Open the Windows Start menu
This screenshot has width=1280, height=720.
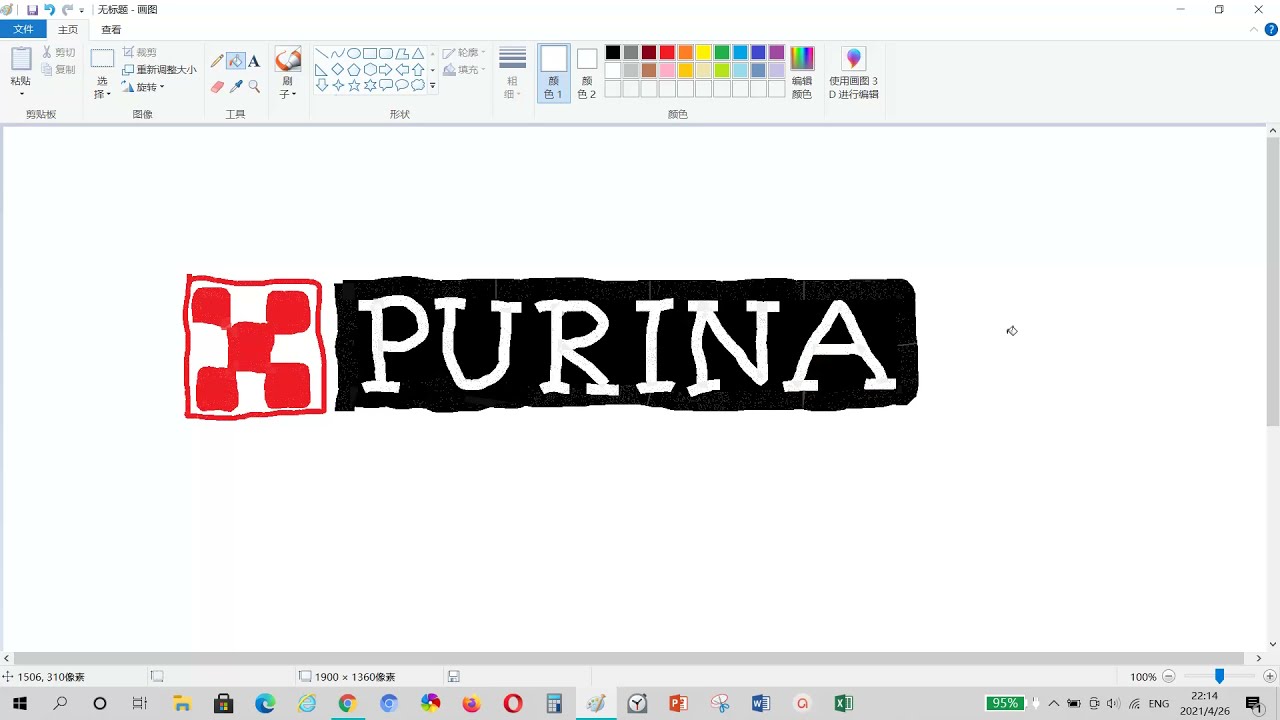tap(19, 704)
